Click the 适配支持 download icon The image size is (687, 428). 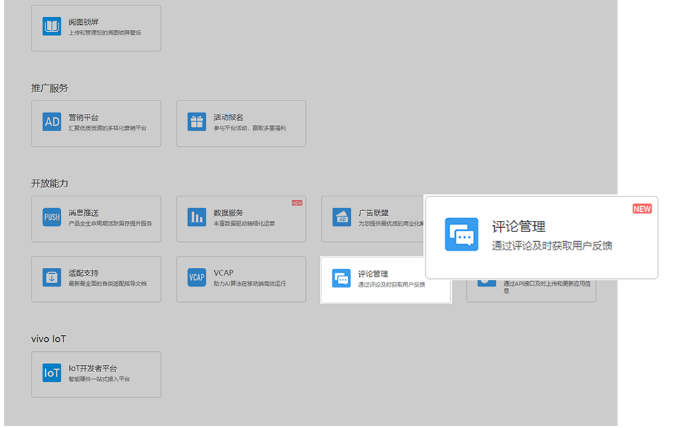(52, 277)
